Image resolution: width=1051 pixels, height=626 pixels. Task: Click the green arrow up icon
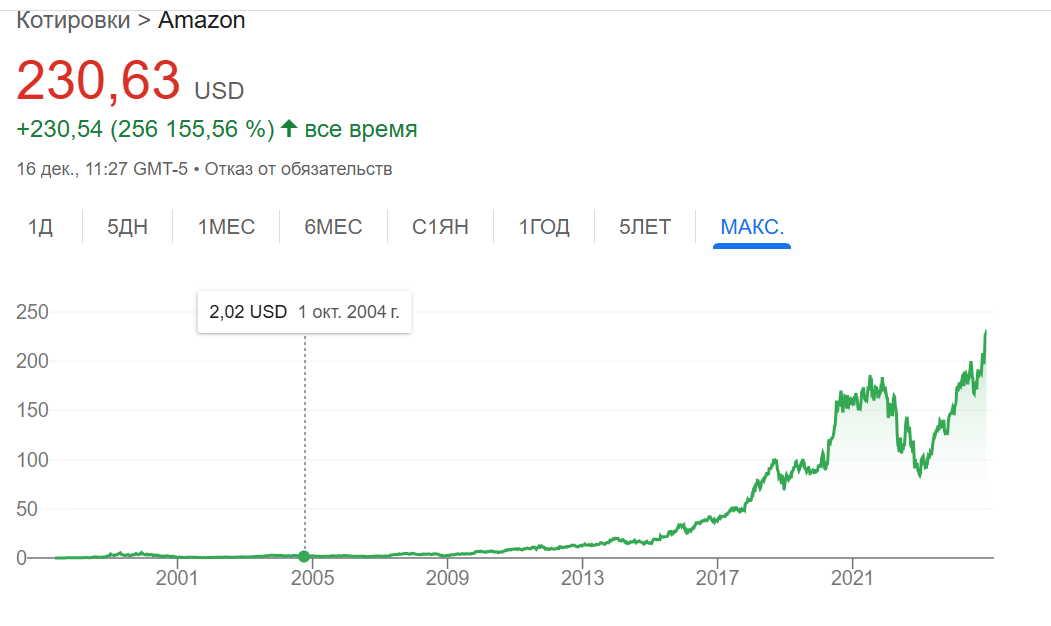[289, 128]
